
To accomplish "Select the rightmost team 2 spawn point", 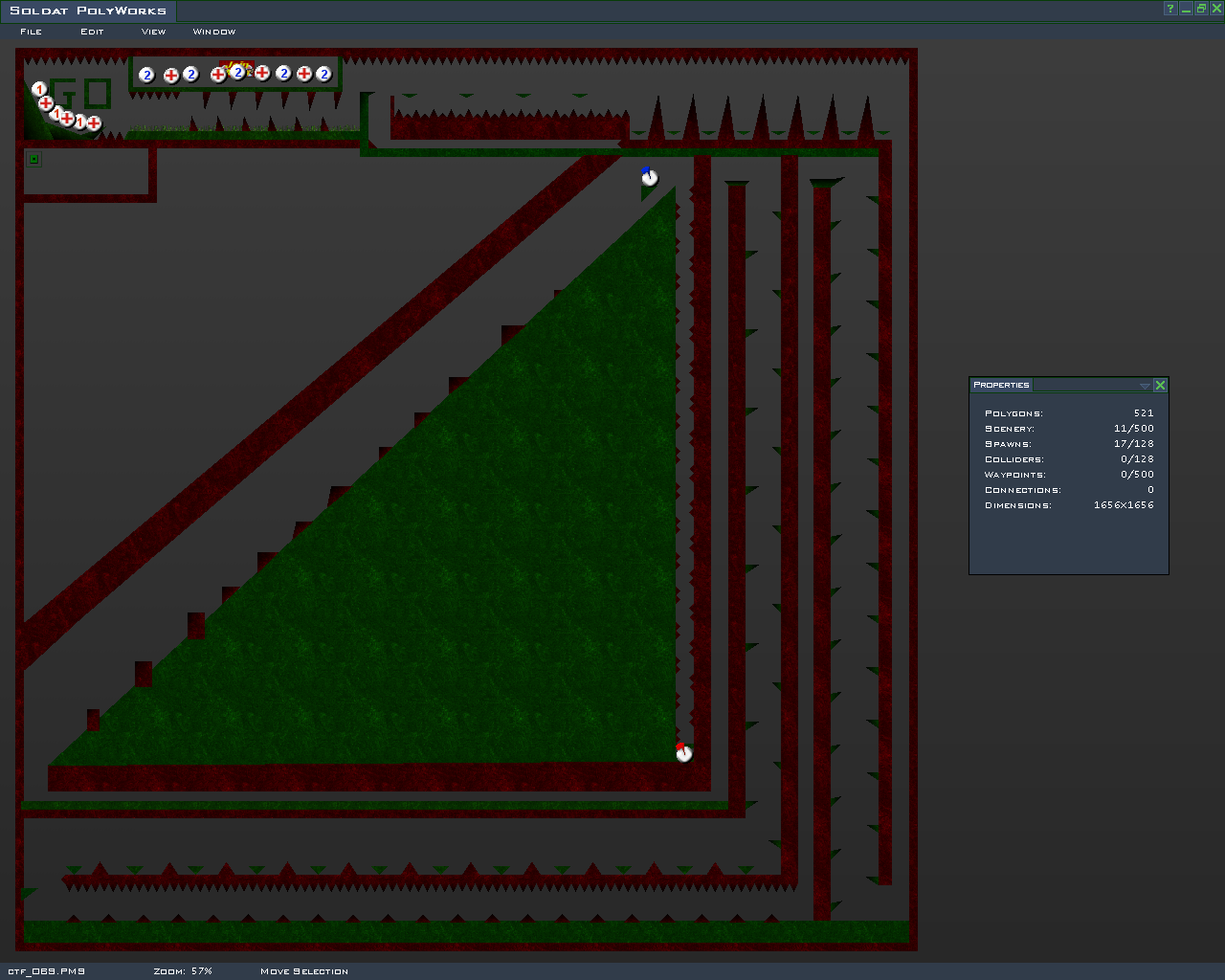I will pyautogui.click(x=323, y=74).
